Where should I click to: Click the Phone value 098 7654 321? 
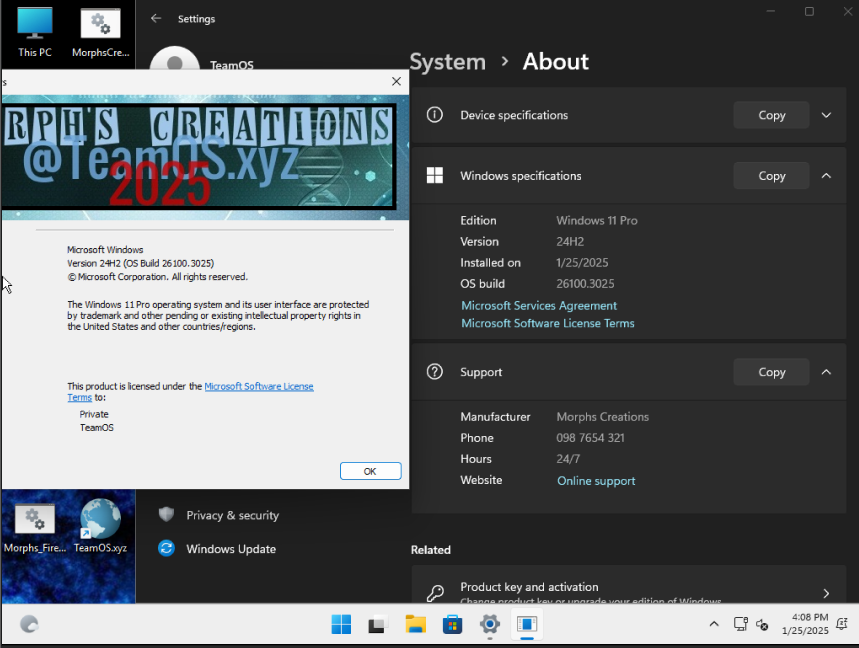click(590, 438)
